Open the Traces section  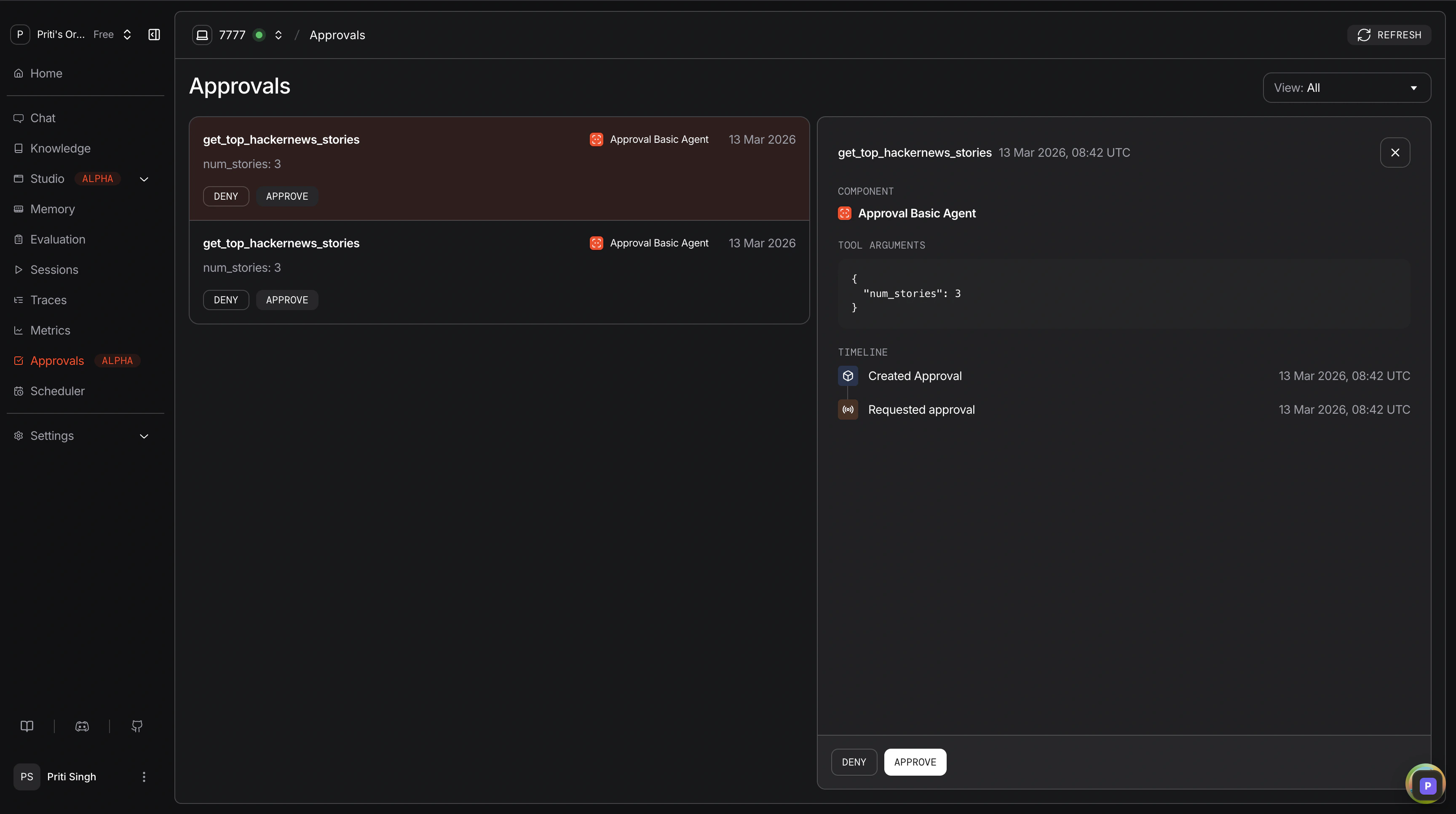48,300
